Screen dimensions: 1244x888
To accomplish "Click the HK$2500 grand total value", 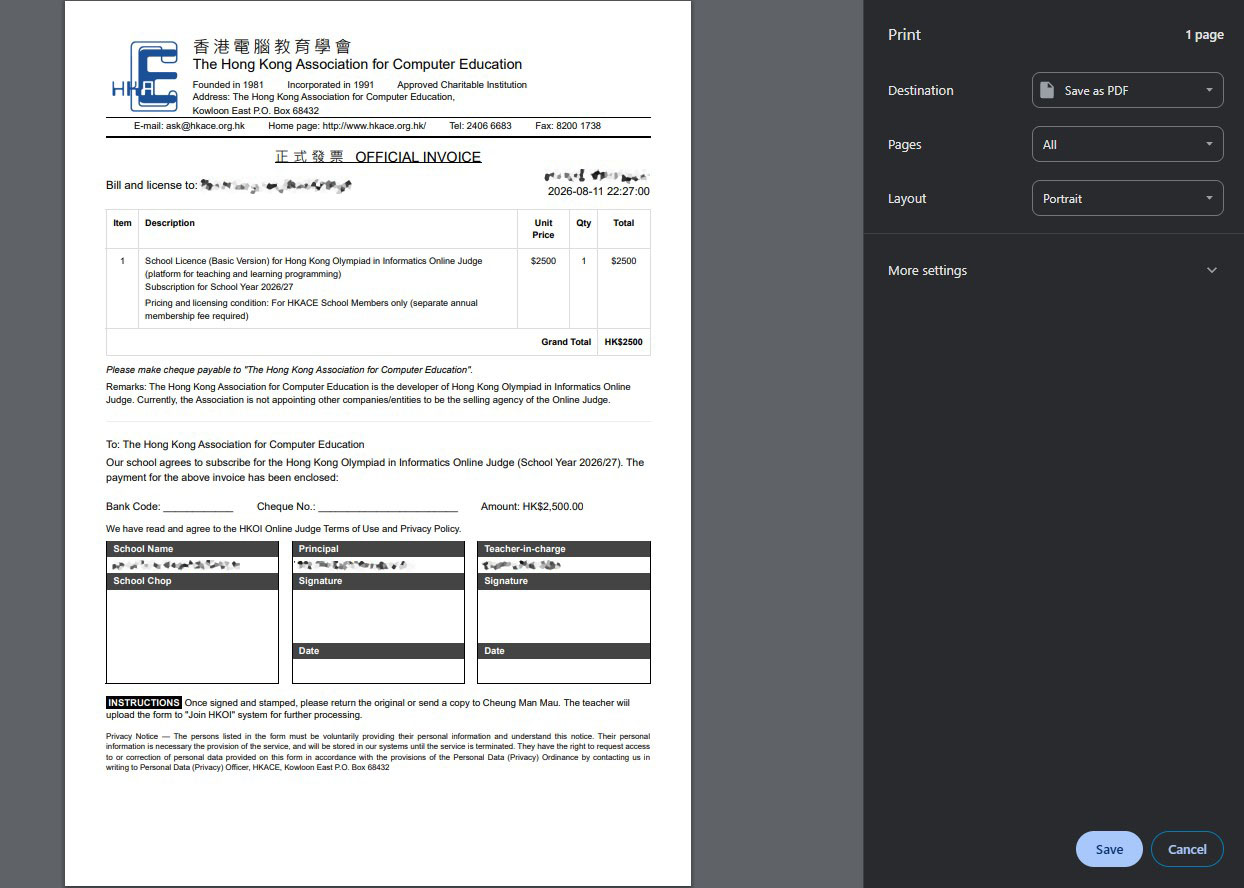I will pos(623,342).
